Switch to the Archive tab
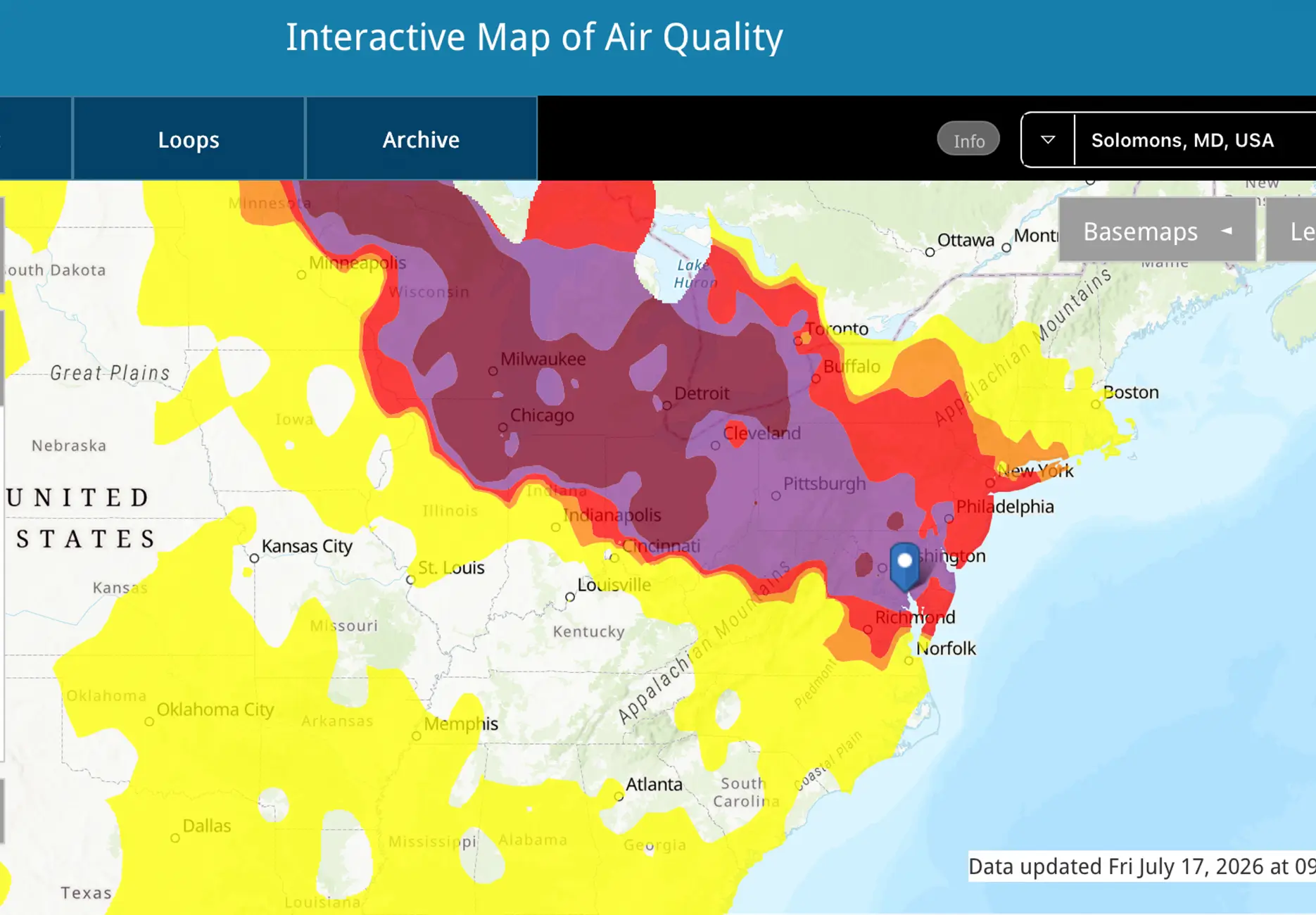The image size is (1316, 915). click(421, 139)
